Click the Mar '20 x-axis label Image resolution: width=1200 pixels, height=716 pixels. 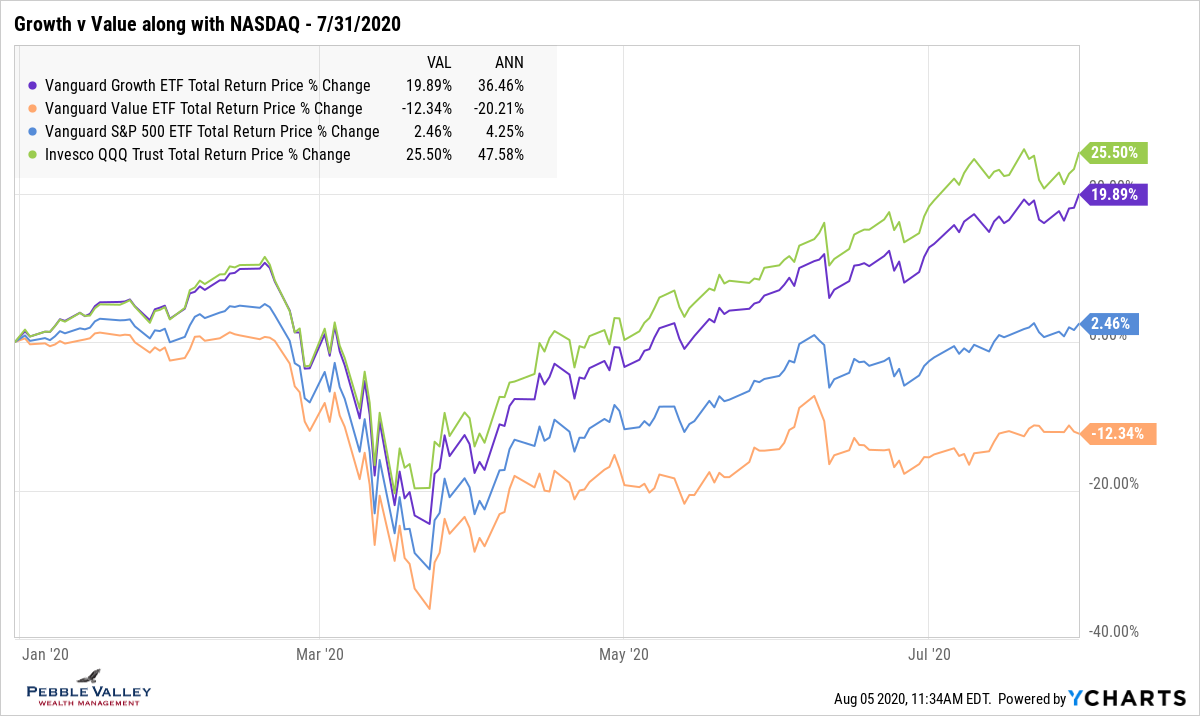tap(320, 655)
